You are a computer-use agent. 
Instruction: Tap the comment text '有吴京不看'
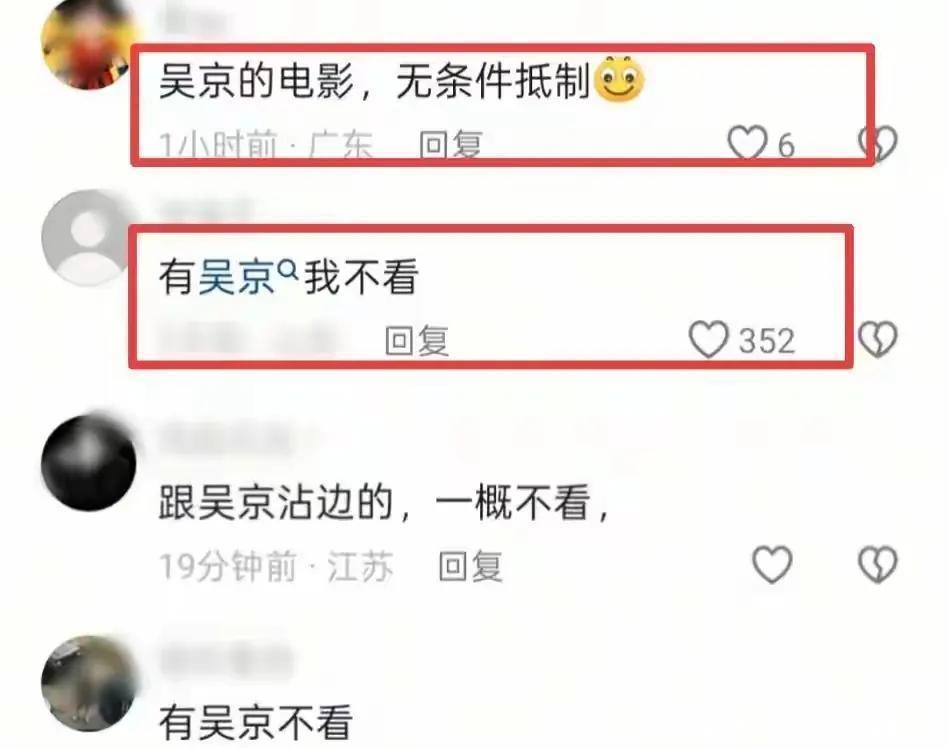(x=255, y=722)
